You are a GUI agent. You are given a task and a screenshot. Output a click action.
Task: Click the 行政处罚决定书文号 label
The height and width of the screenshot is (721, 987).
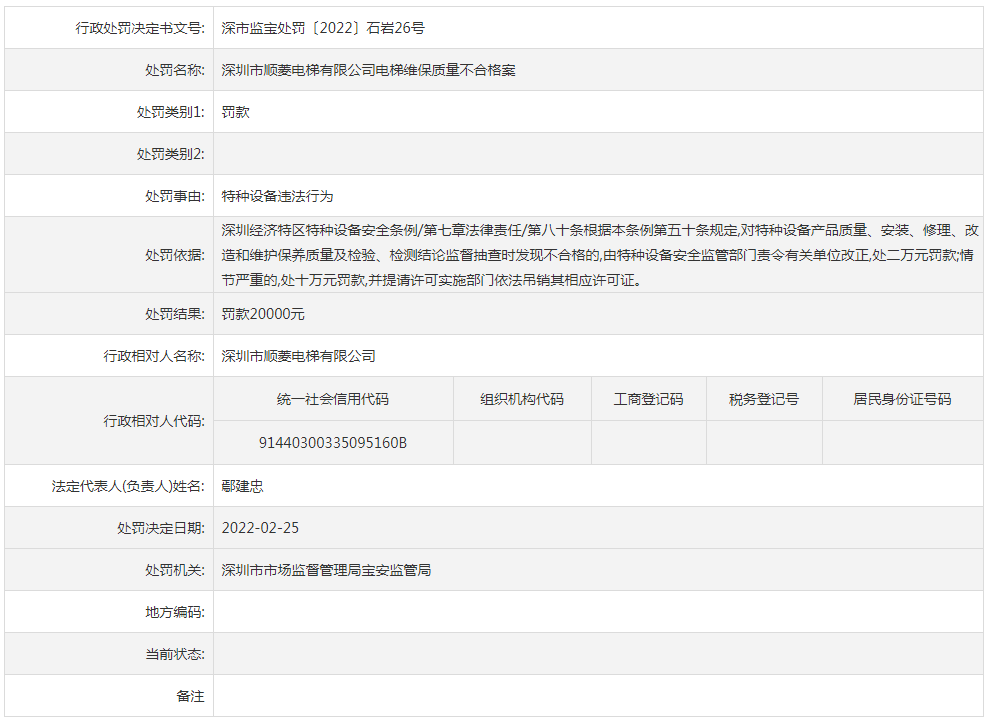140,28
